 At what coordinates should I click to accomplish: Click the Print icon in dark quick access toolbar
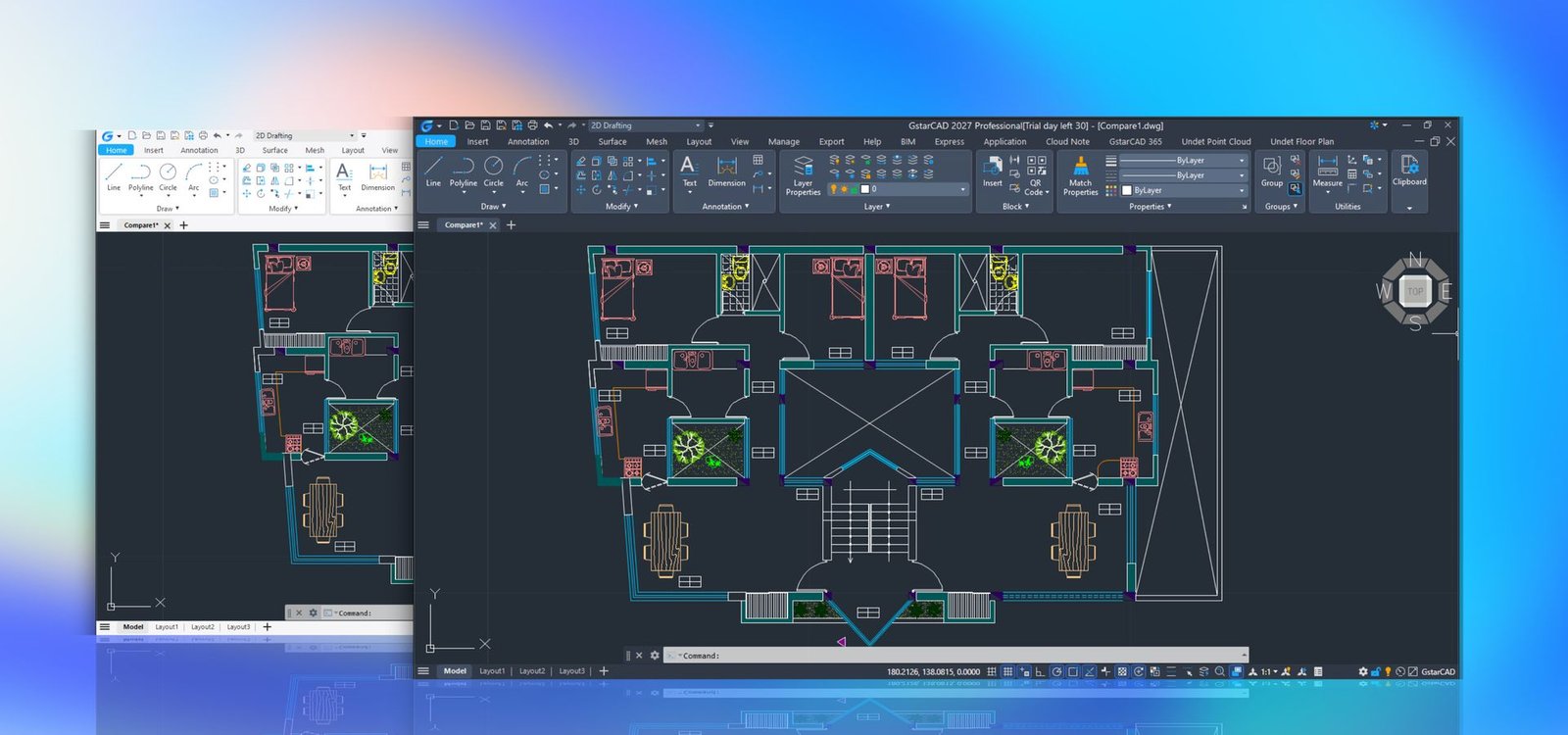[x=532, y=125]
